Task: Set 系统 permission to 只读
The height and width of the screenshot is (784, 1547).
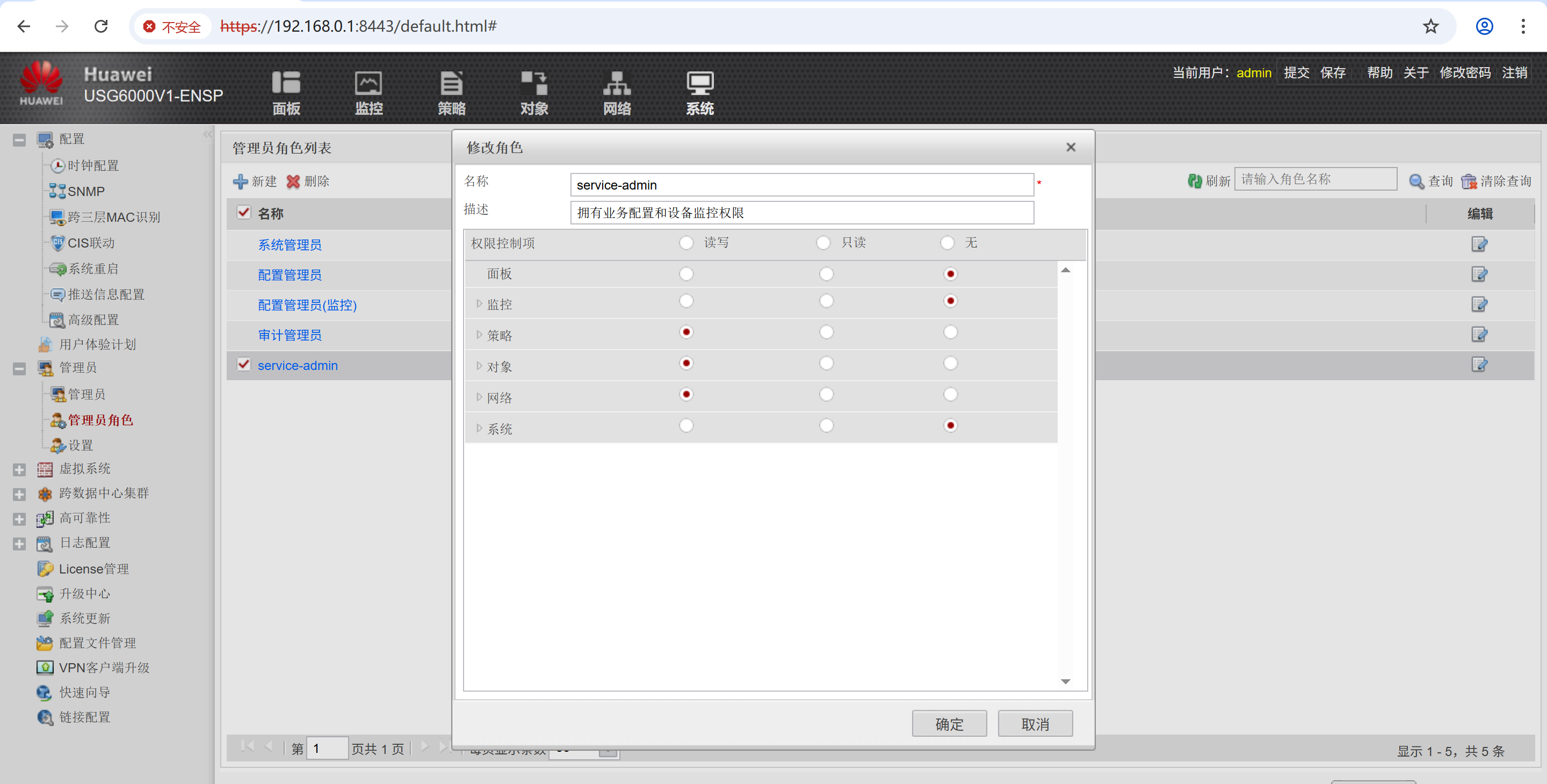Action: [x=826, y=426]
